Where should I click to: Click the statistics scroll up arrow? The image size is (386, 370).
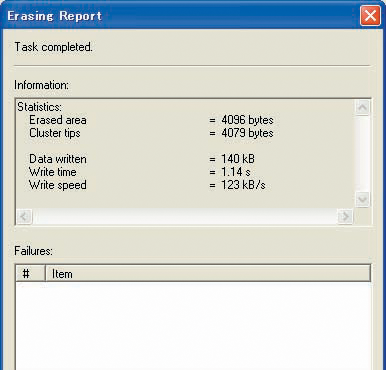click(362, 107)
